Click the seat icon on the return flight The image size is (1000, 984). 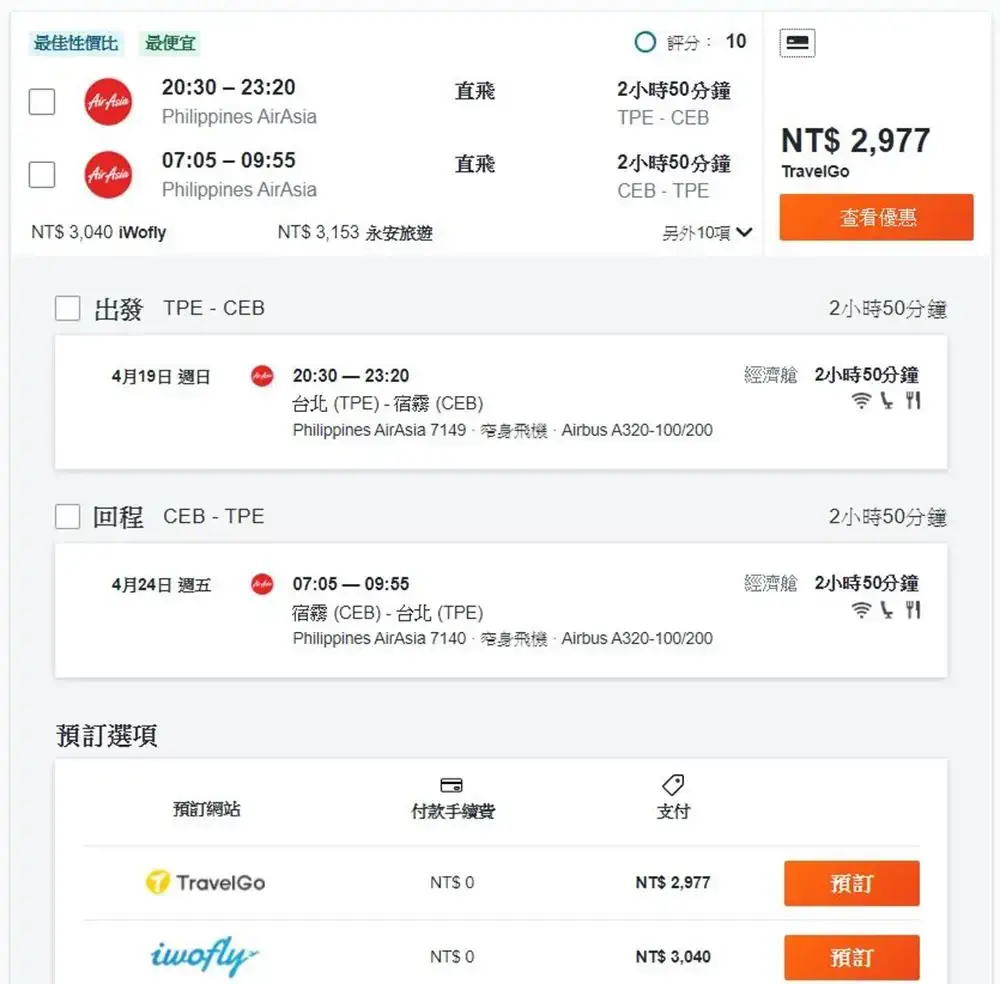coord(886,610)
